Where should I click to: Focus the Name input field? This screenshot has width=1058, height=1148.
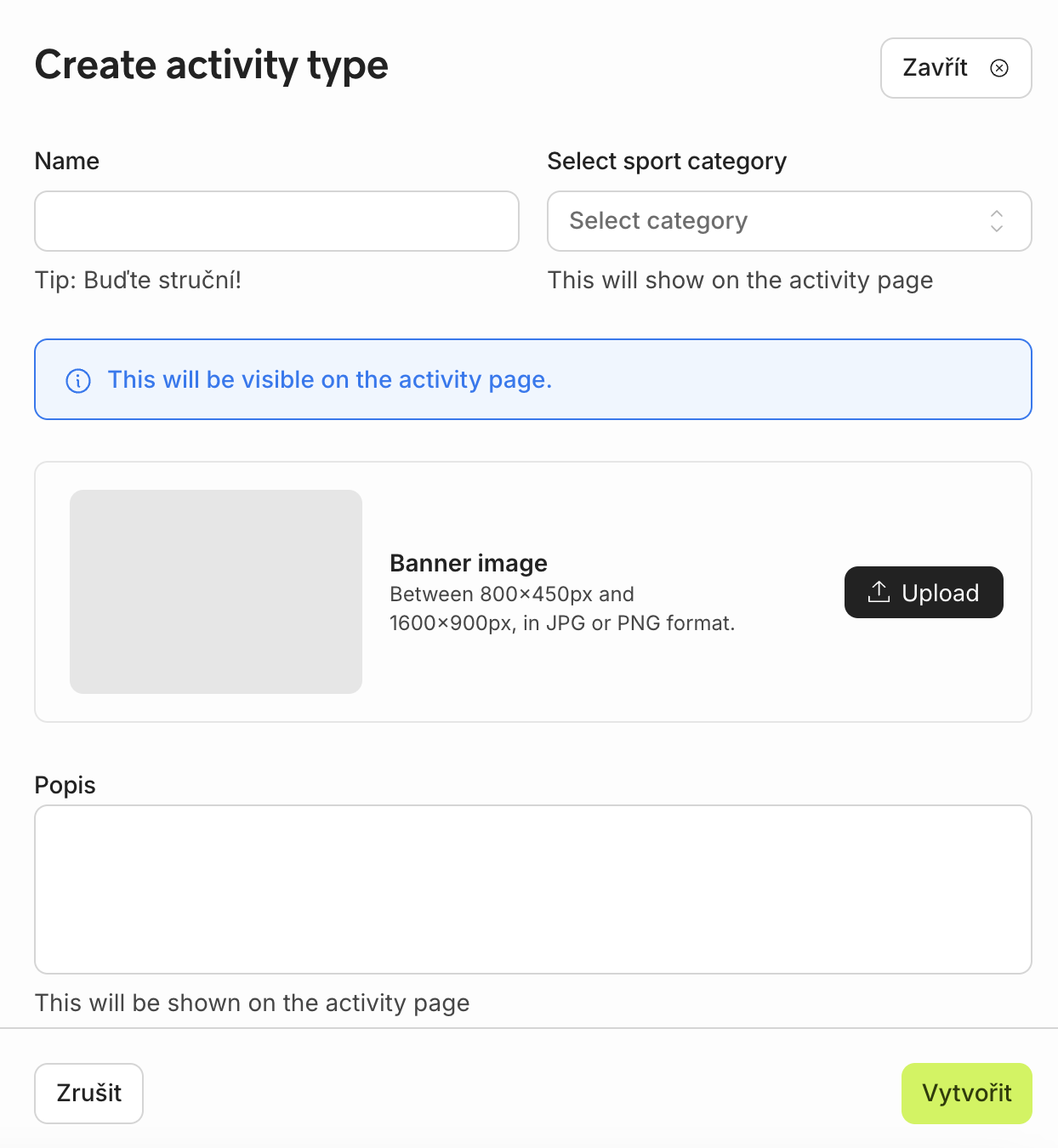(276, 221)
